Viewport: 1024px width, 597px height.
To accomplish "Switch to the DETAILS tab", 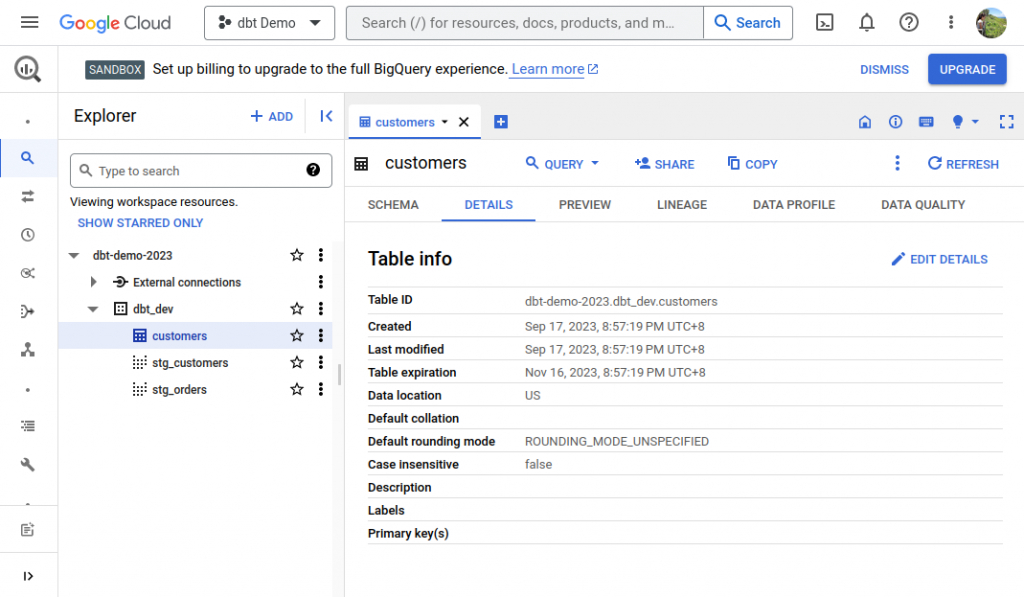I will [488, 204].
